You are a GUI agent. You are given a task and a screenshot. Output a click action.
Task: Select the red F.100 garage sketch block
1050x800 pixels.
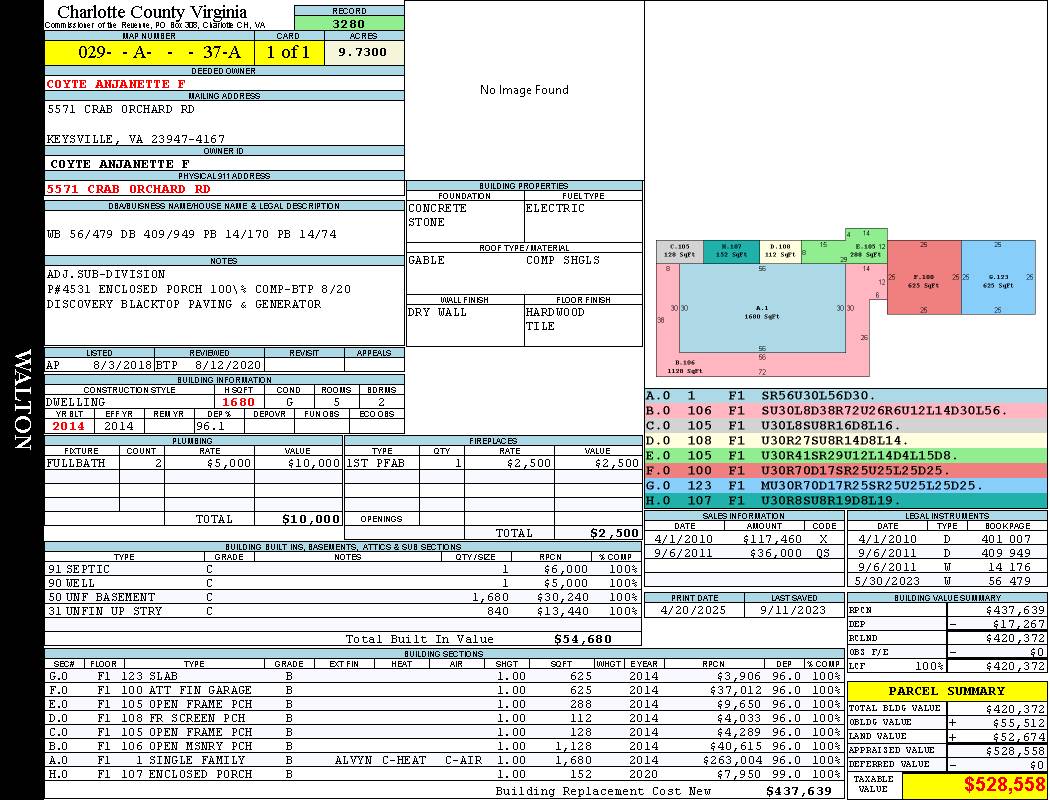924,277
